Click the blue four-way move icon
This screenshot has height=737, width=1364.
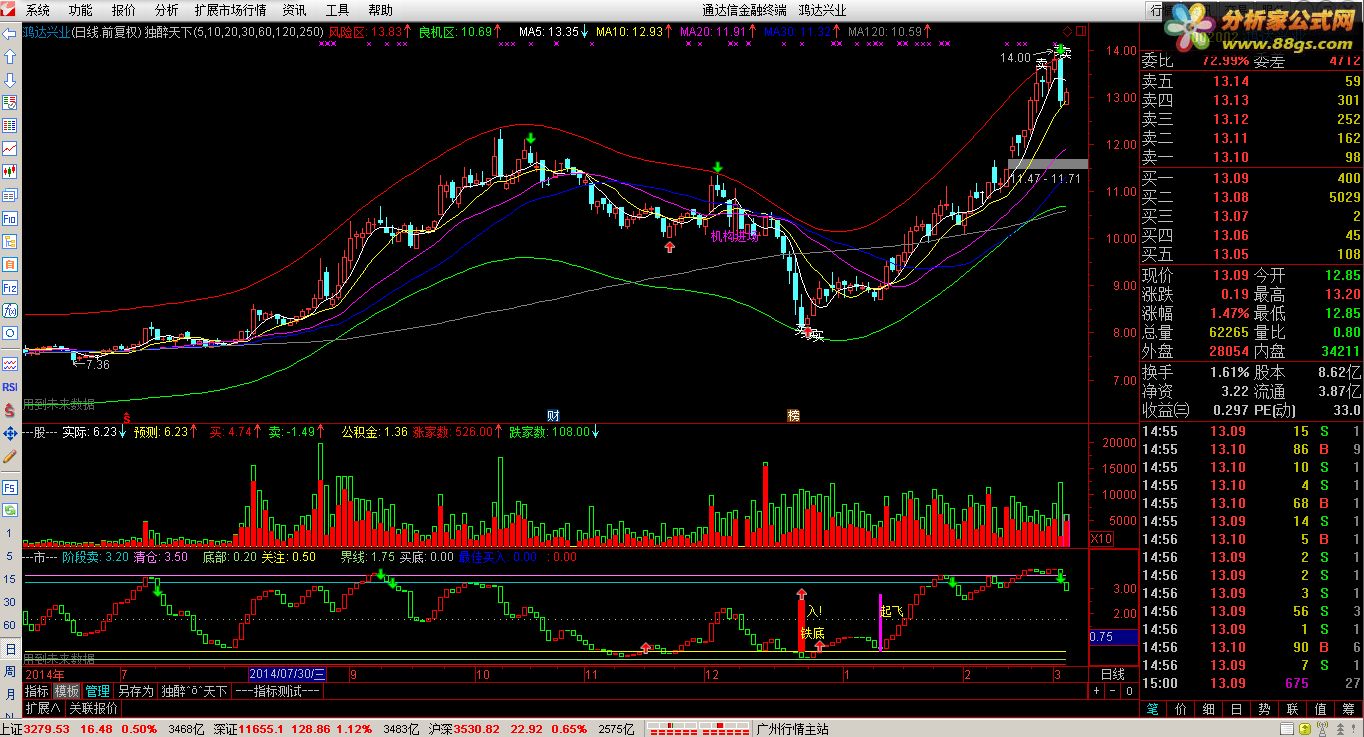9,432
